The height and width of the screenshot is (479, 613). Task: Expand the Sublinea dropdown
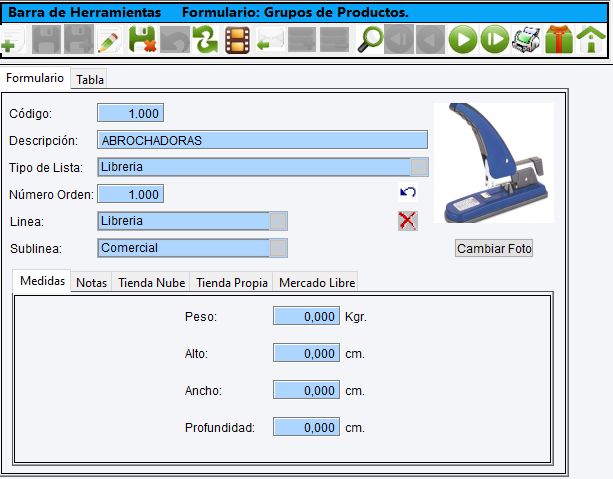coord(278,248)
